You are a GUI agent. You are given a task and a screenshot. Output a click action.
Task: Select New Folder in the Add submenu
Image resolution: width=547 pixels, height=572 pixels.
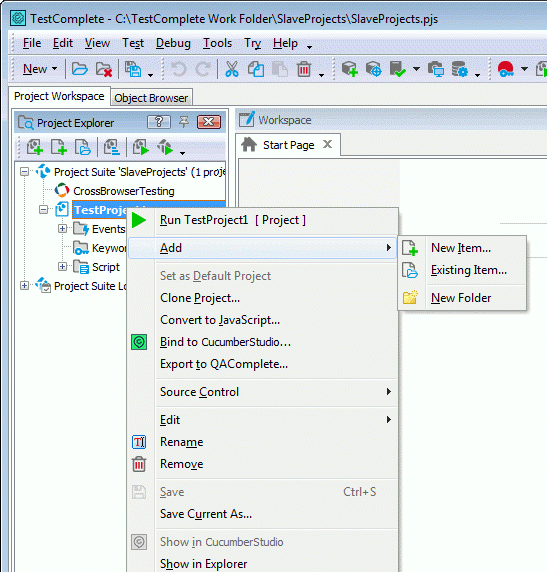click(x=462, y=298)
